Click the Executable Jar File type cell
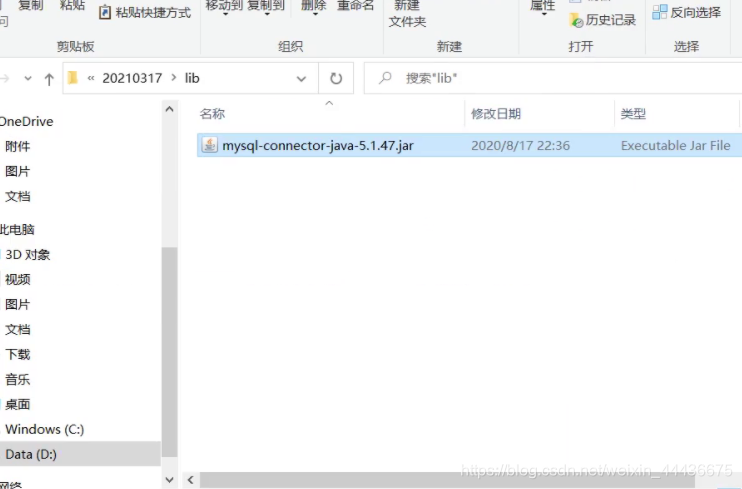 coord(676,145)
